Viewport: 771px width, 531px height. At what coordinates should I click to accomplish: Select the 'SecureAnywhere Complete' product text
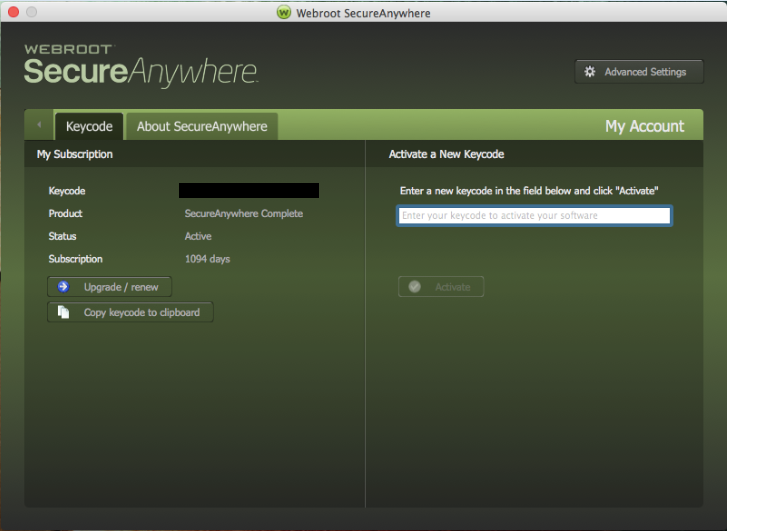coord(244,213)
